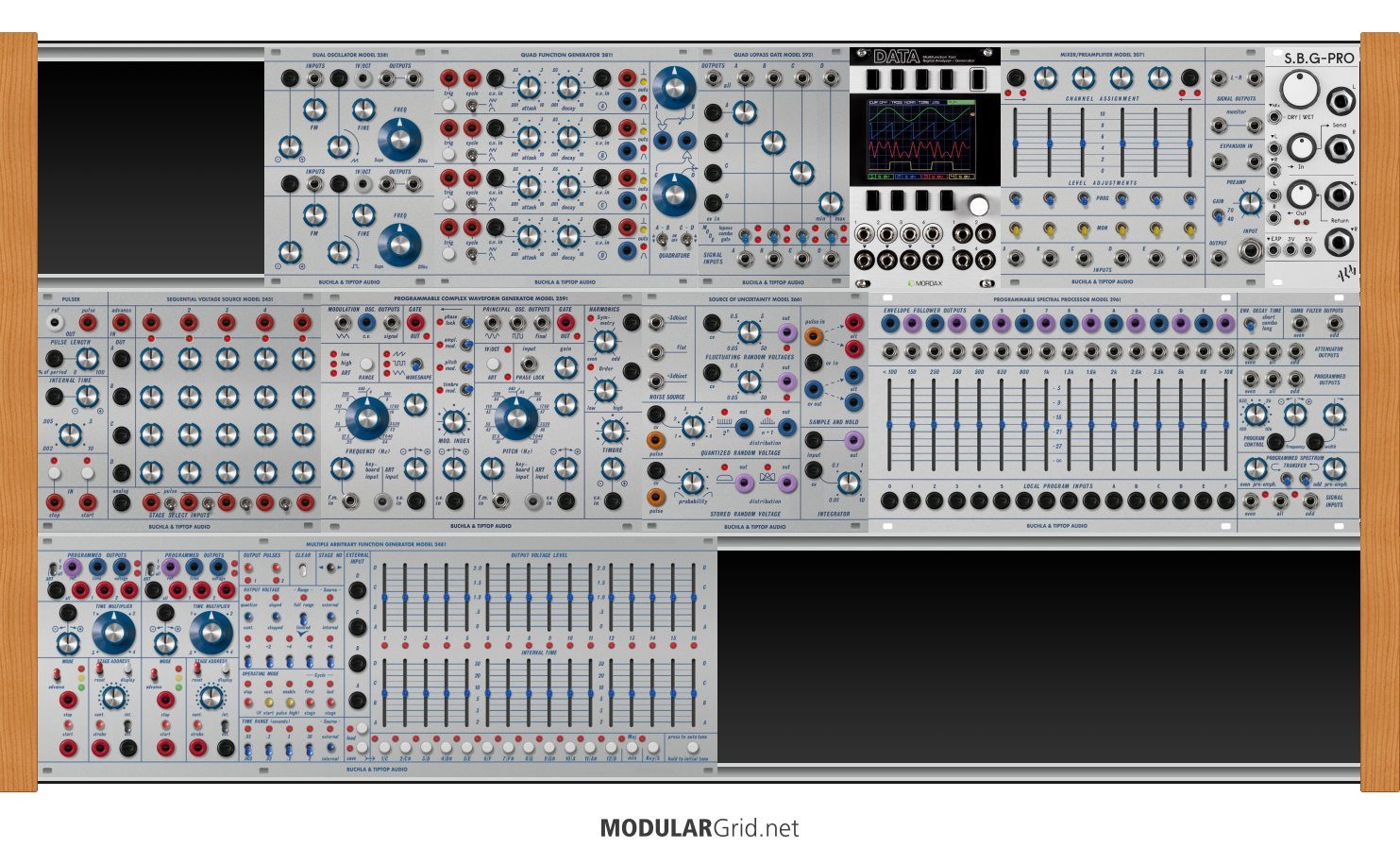Flip the C-D quadrature switch
Image resolution: width=1400 pixels, height=848 pixels.
click(x=685, y=239)
